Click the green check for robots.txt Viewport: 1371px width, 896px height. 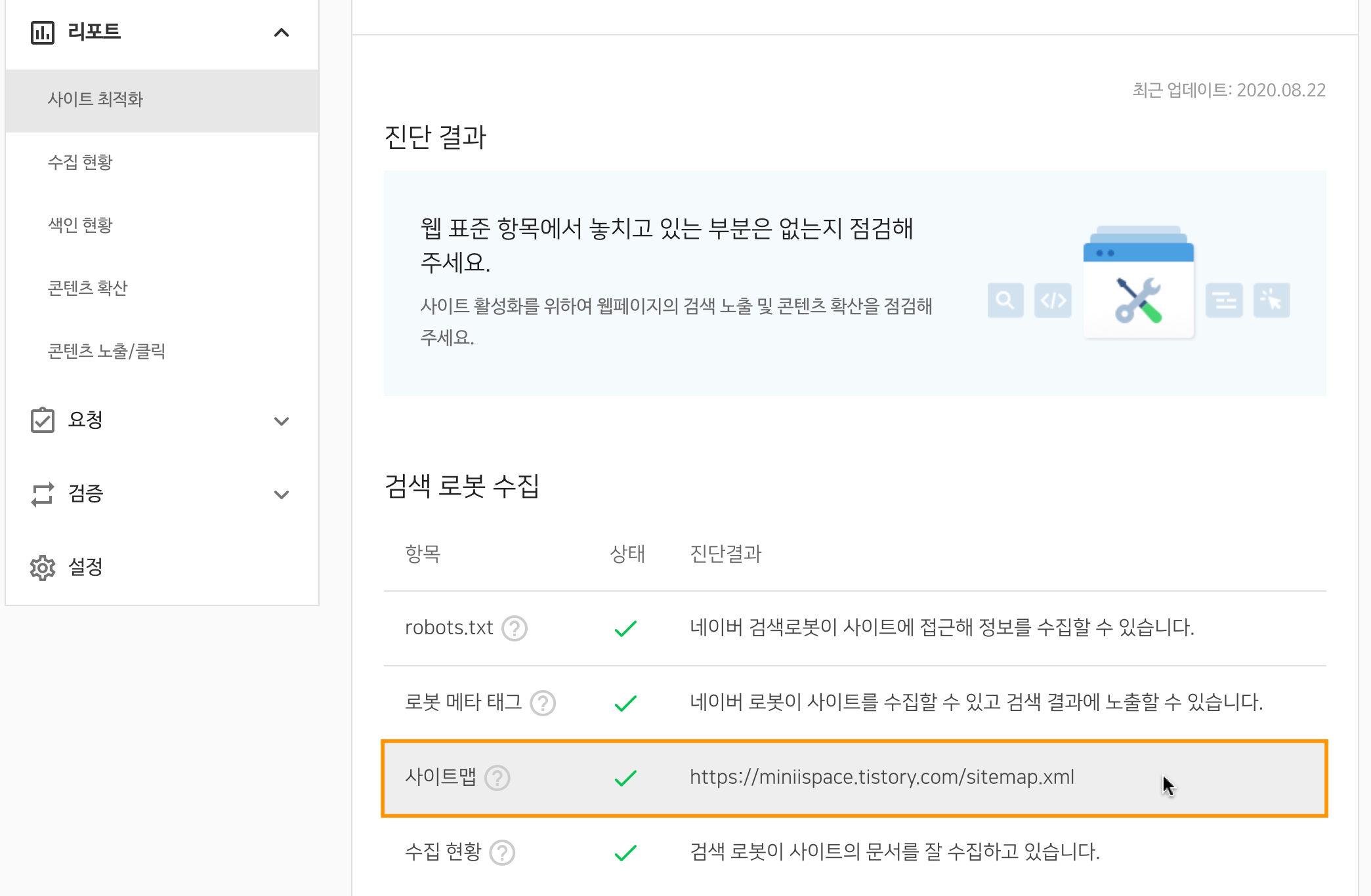click(625, 628)
